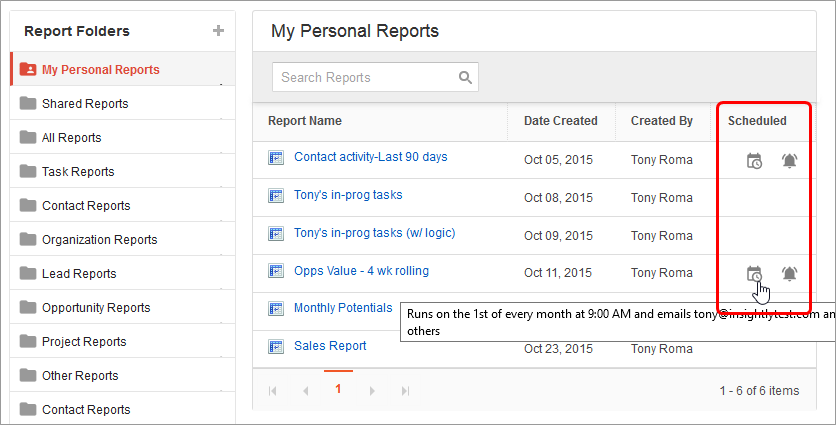The image size is (836, 425).
Task: Open Shared Reports folder
Action: pyautogui.click(x=123, y=103)
